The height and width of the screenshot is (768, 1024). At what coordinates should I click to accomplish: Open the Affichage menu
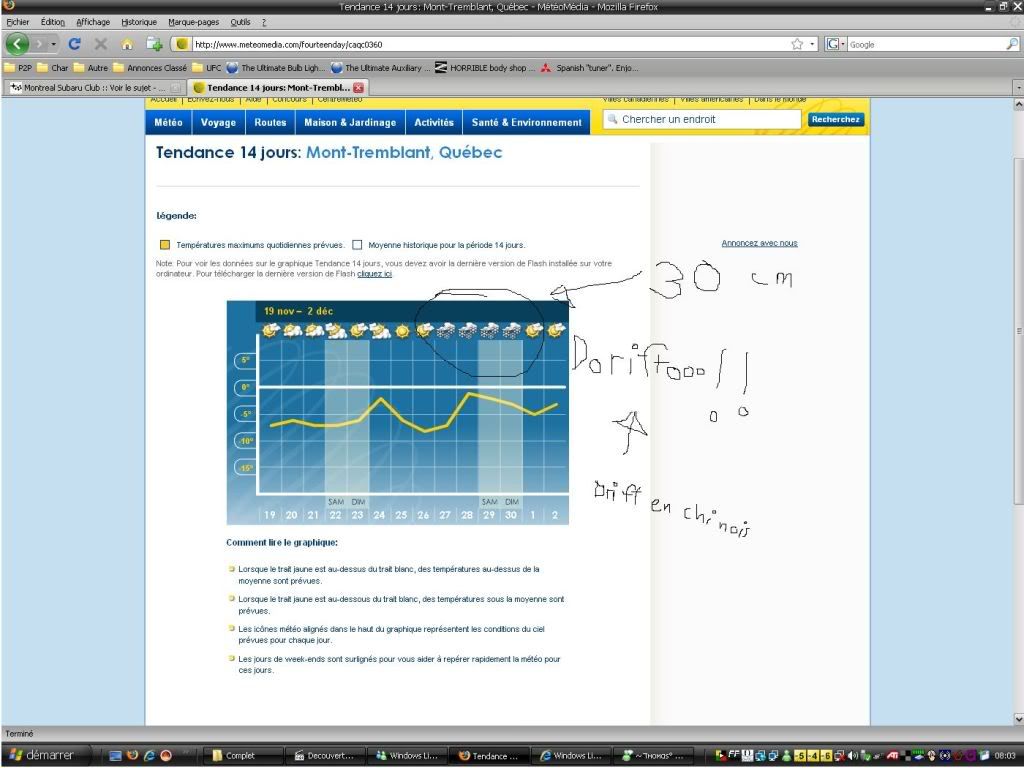(93, 22)
